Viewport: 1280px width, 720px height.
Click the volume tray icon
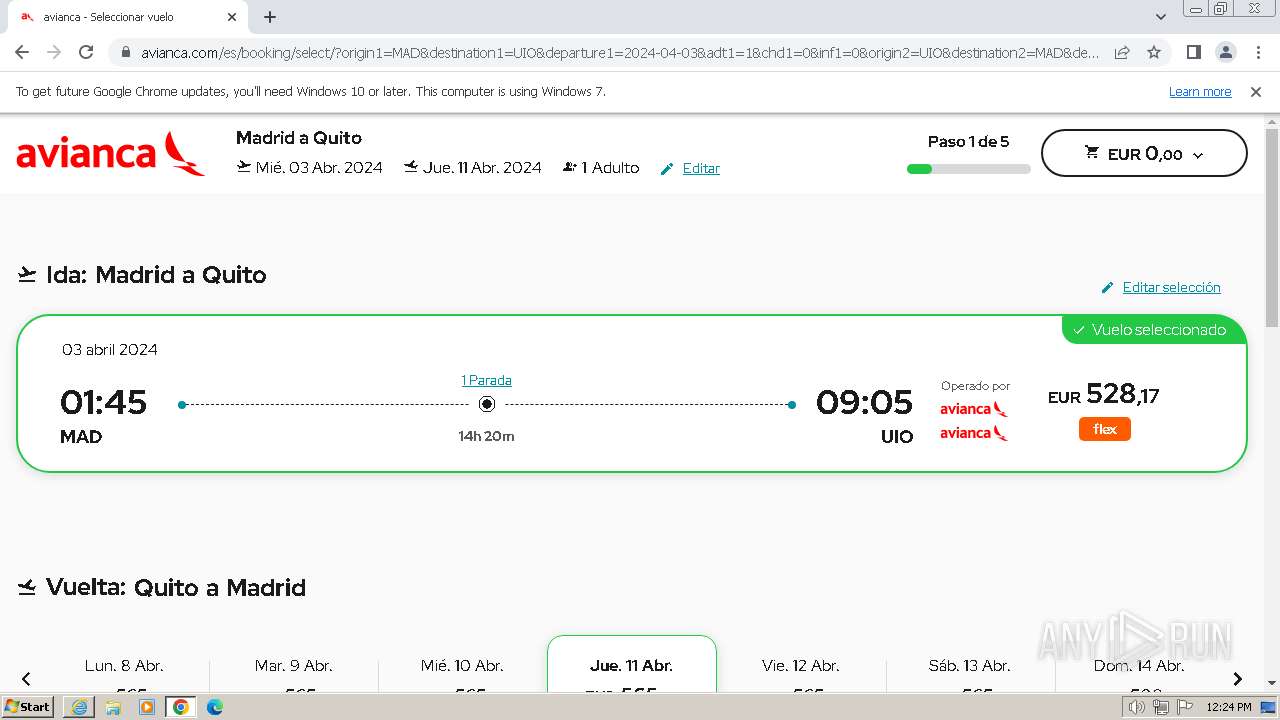click(x=1137, y=707)
